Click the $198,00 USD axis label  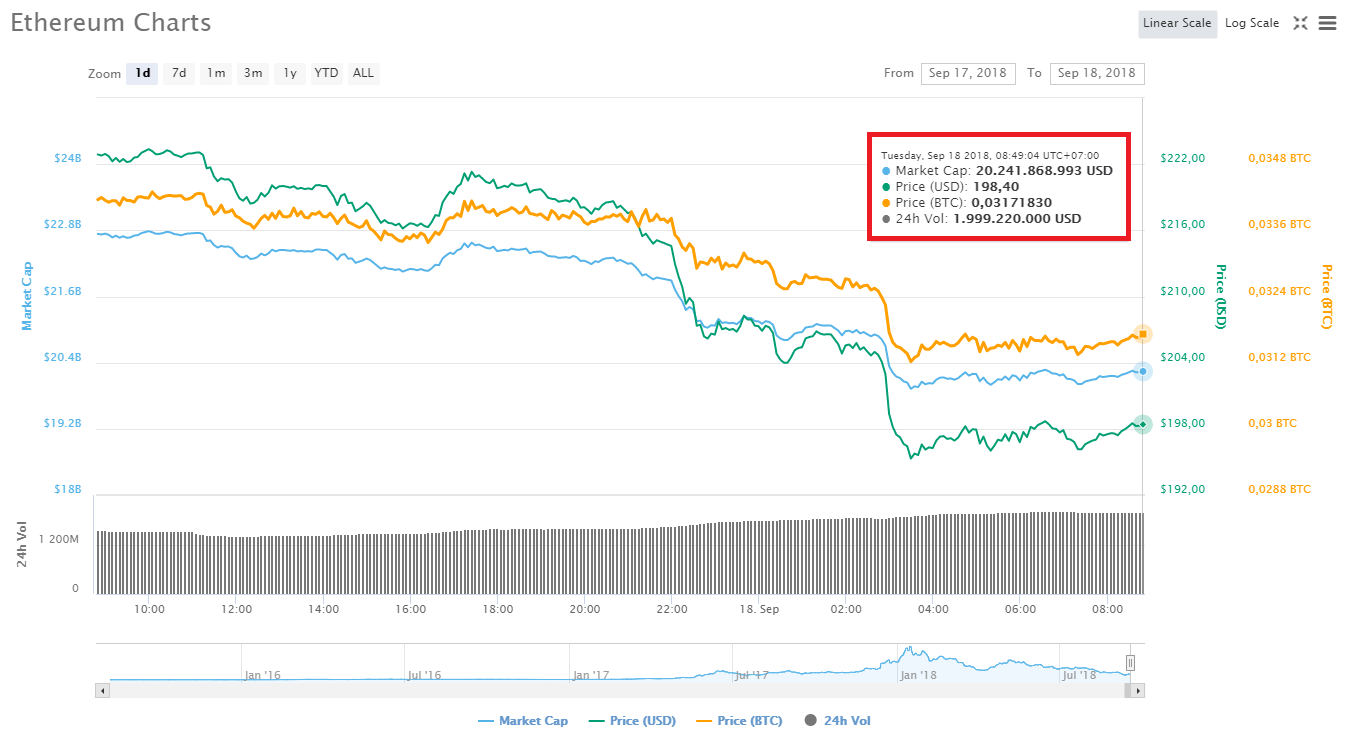pos(1183,424)
